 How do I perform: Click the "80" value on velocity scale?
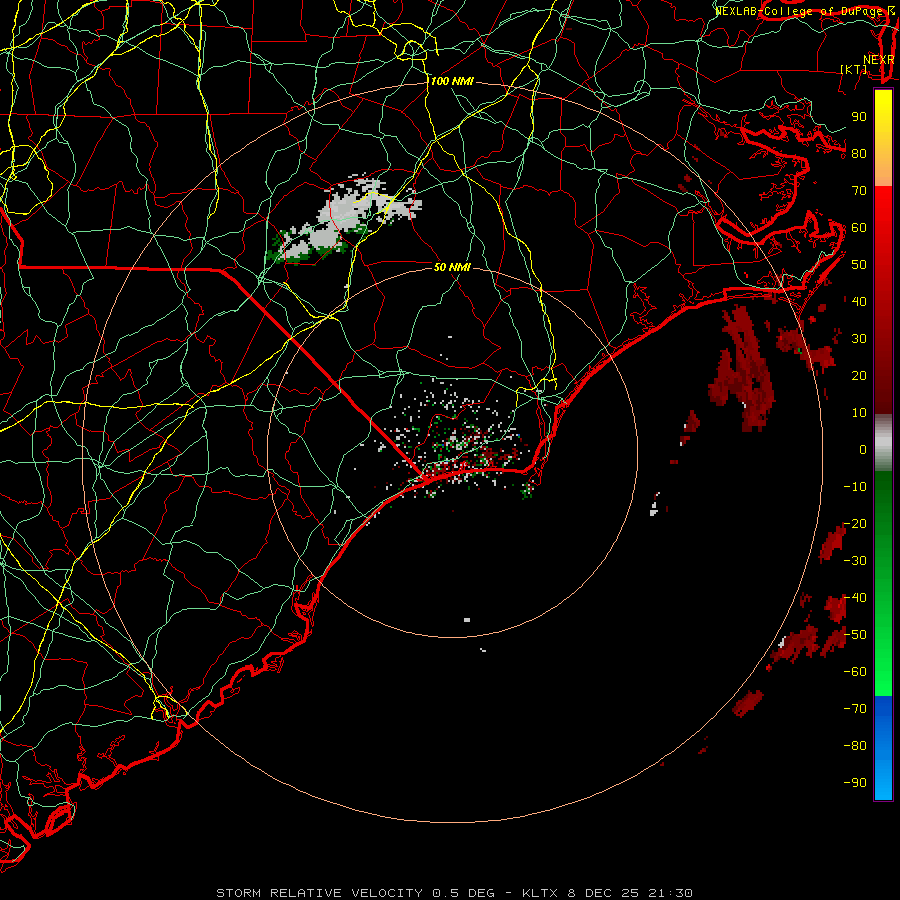click(x=859, y=154)
